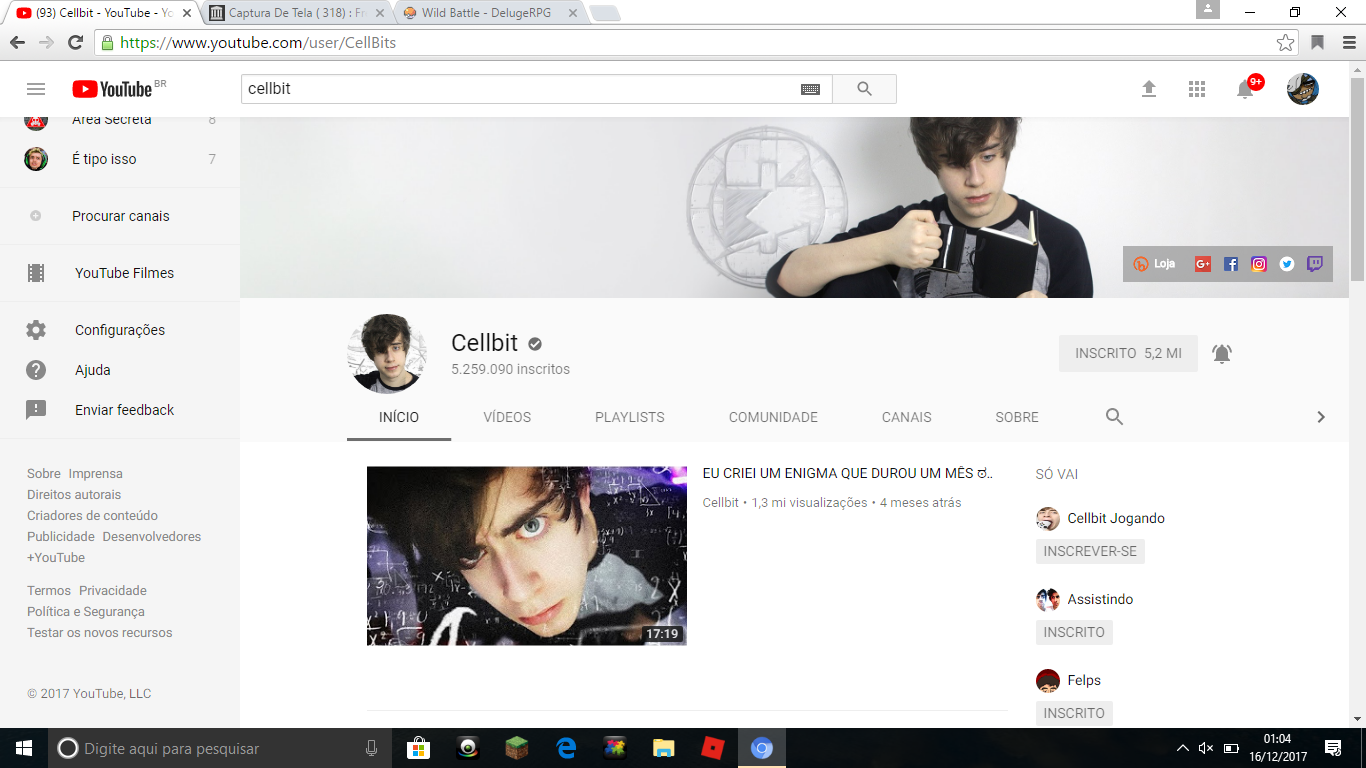Open the Termos footer link

(49, 591)
